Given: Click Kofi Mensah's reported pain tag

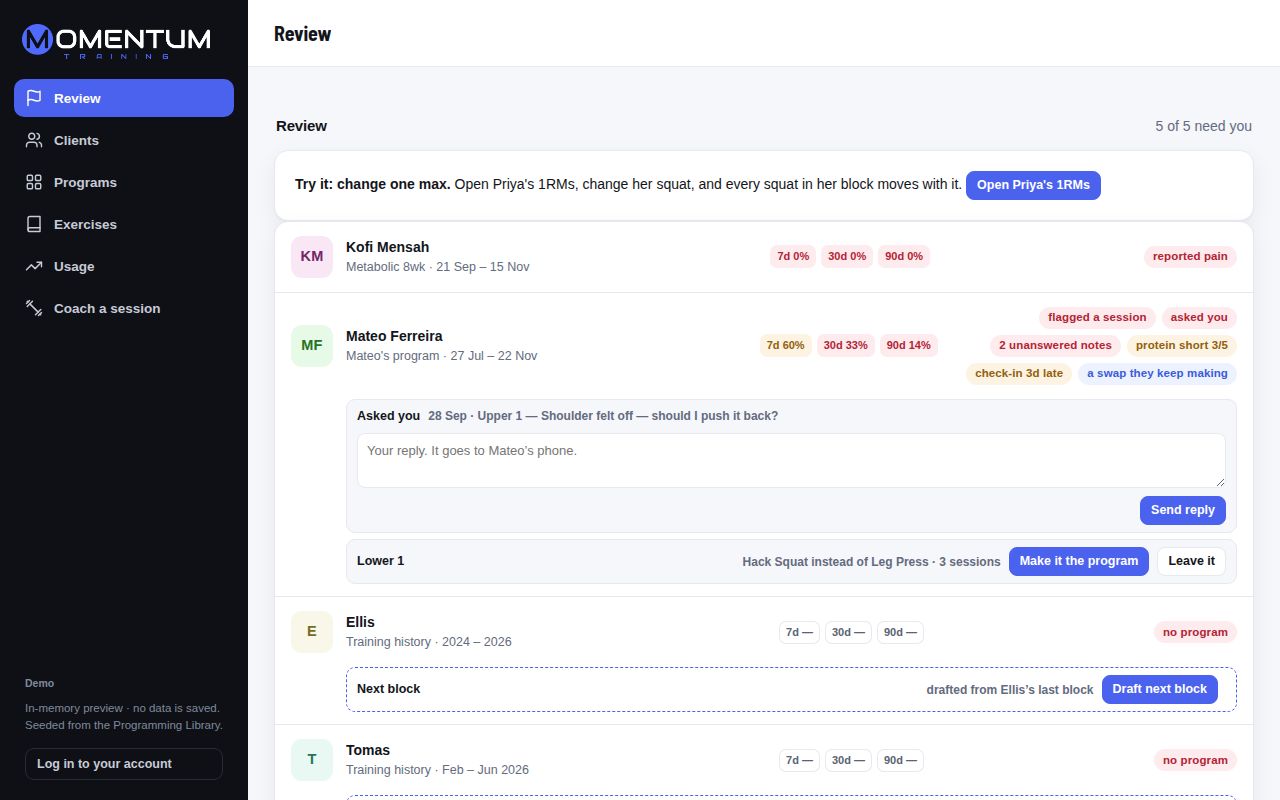Looking at the screenshot, I should pyautogui.click(x=1190, y=256).
